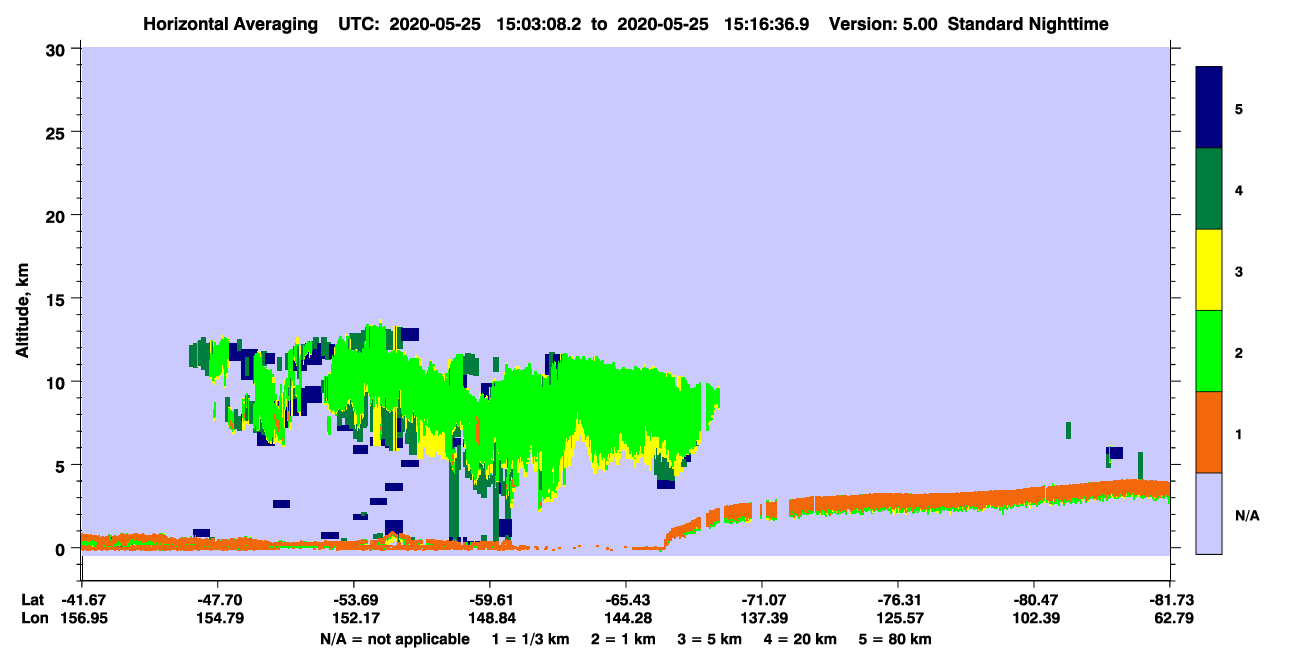The width and height of the screenshot is (1300, 667).
Task: Click the '4 = 20 km' legend entry
Action: (x=801, y=638)
